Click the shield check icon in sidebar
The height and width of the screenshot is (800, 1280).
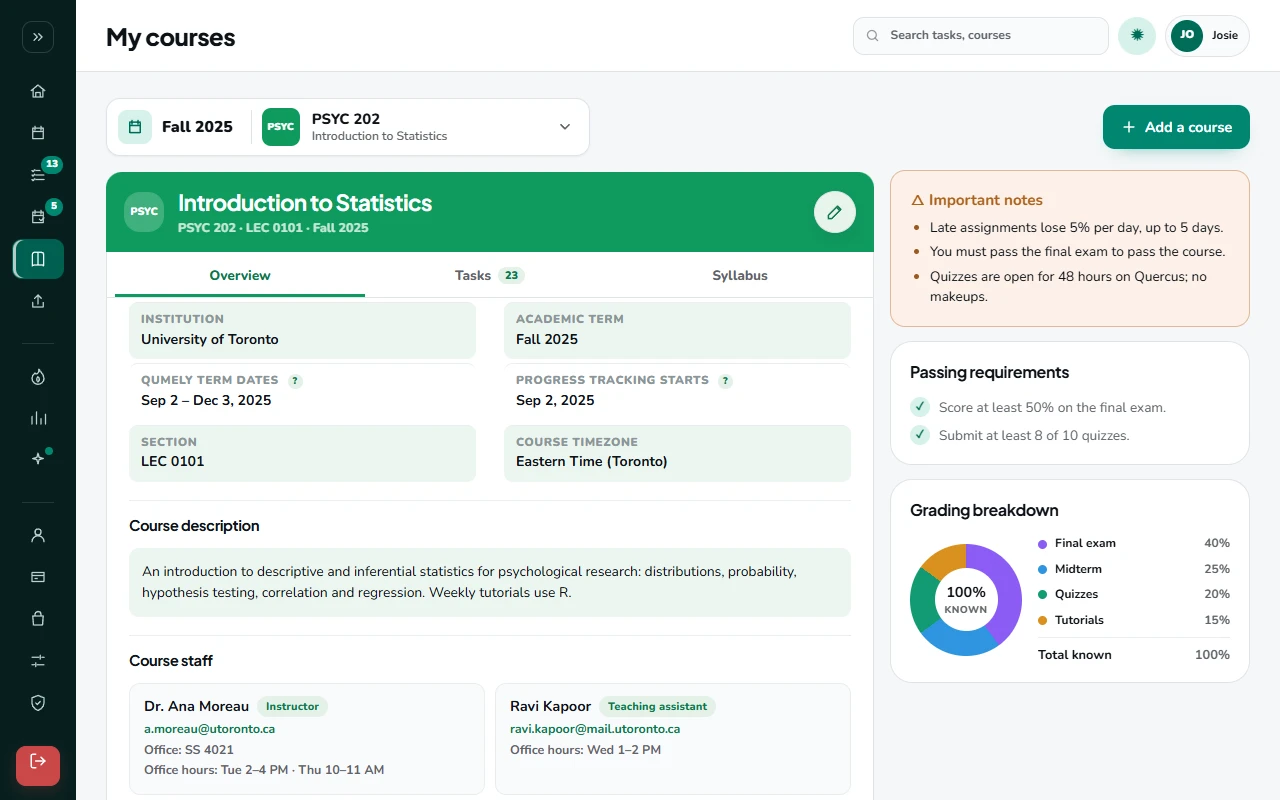(38, 703)
